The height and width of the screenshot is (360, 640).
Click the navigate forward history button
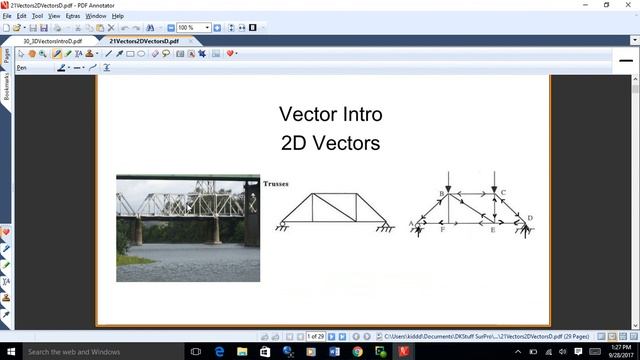[x=367, y=337]
